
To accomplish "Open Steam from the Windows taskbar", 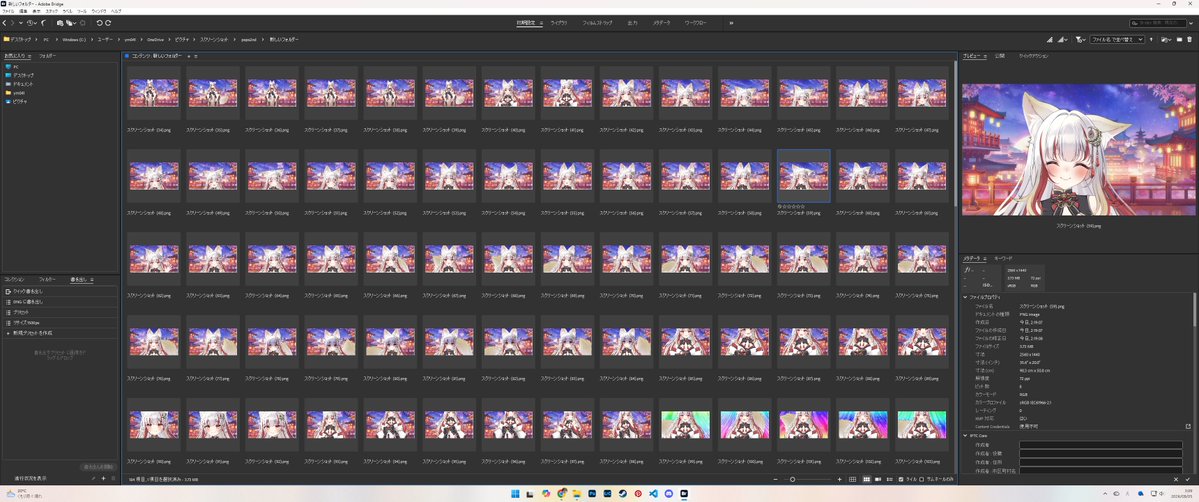I will [x=622, y=494].
